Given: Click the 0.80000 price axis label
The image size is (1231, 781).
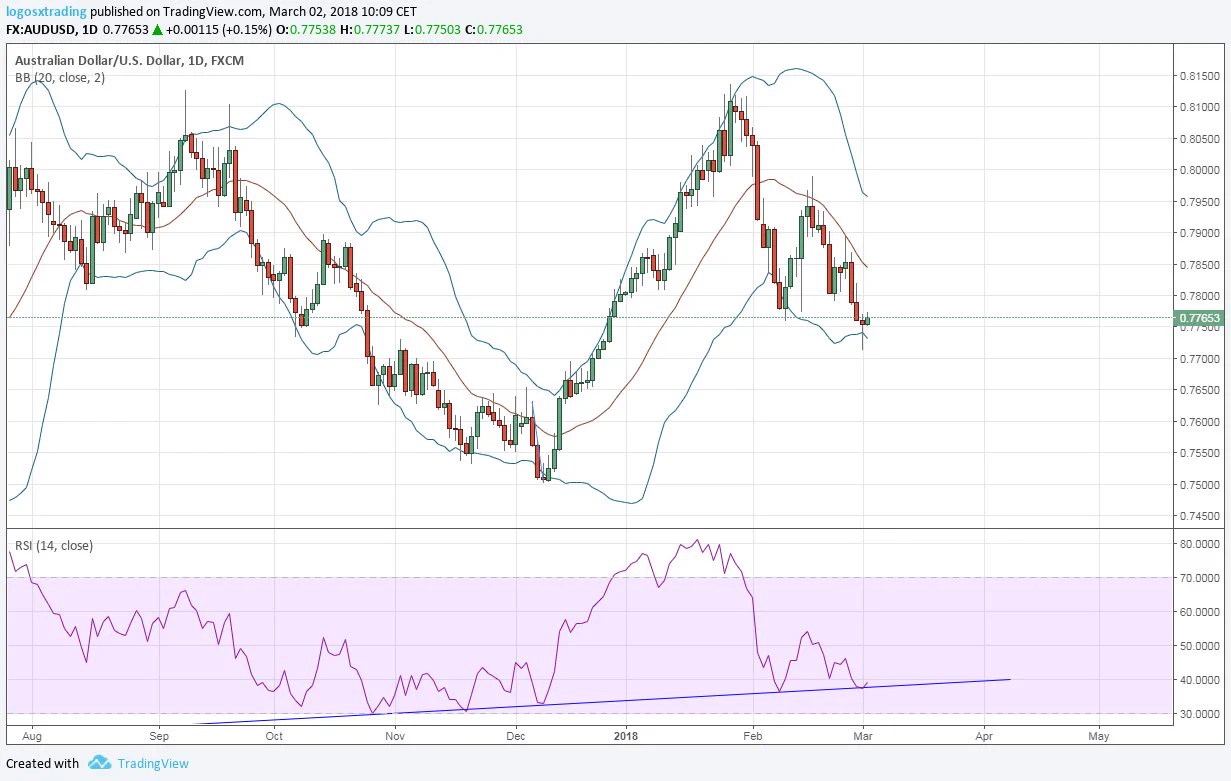Looking at the screenshot, I should 1200,170.
